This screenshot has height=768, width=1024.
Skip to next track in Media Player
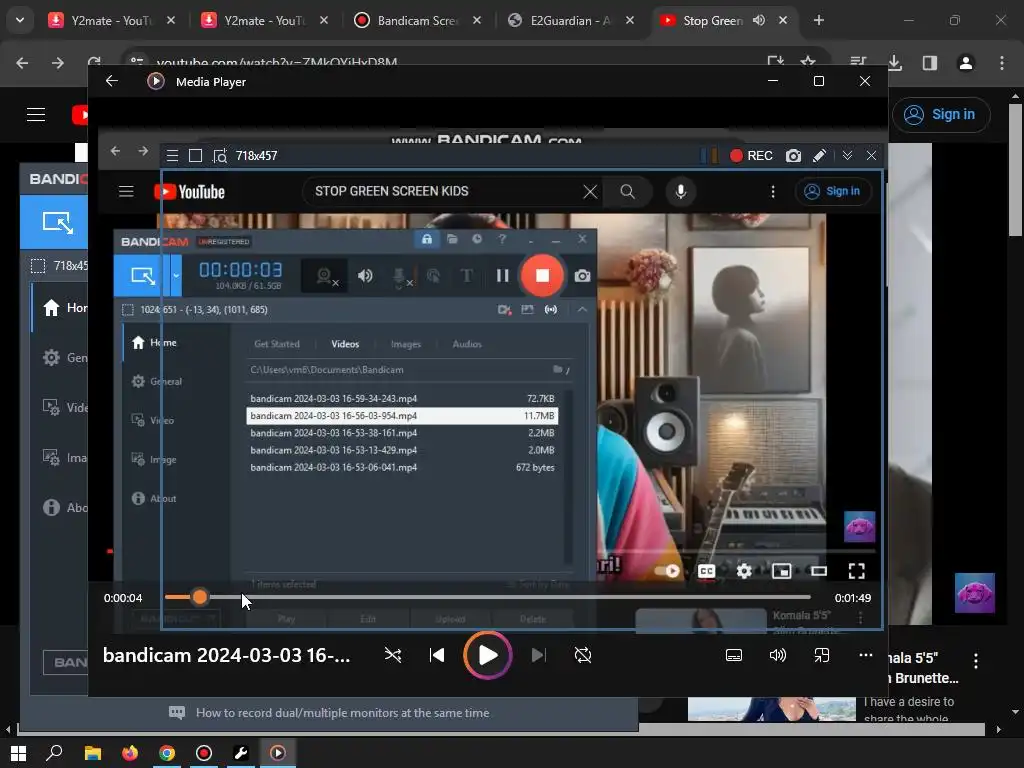pyautogui.click(x=538, y=655)
